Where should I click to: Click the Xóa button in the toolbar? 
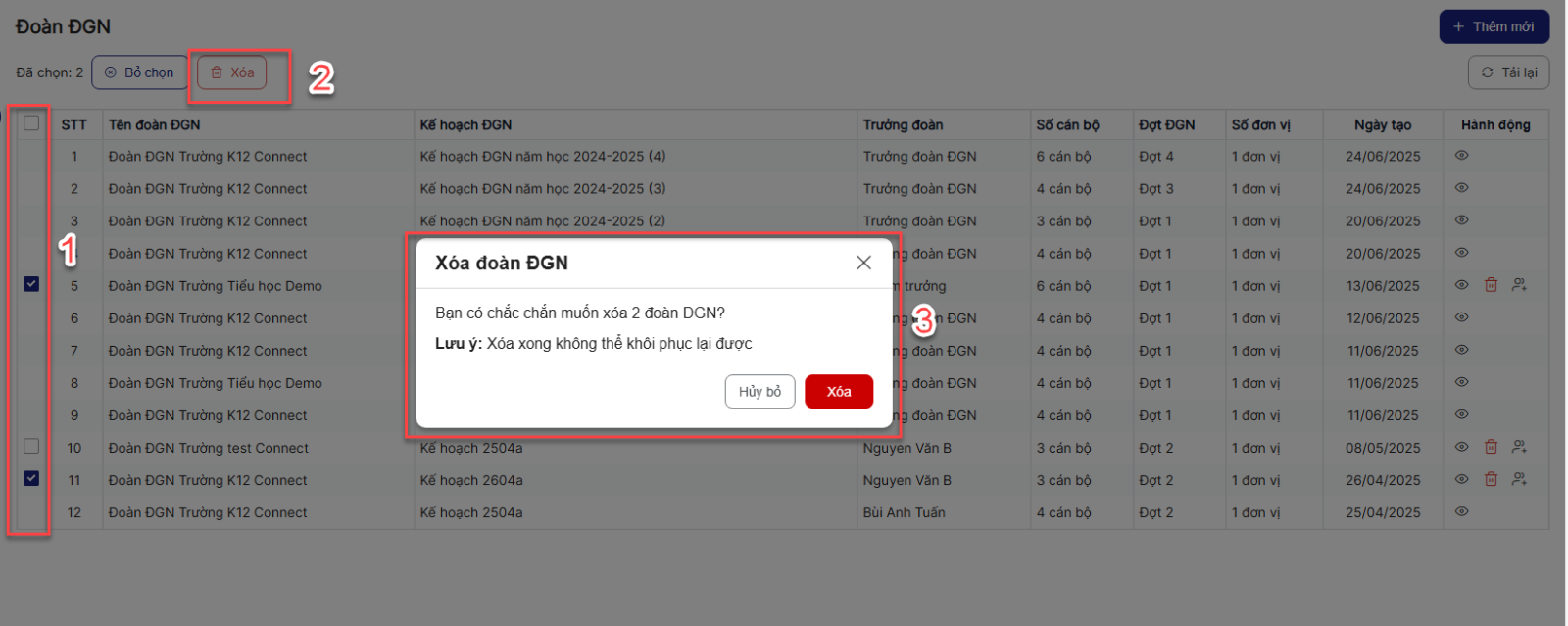[232, 72]
